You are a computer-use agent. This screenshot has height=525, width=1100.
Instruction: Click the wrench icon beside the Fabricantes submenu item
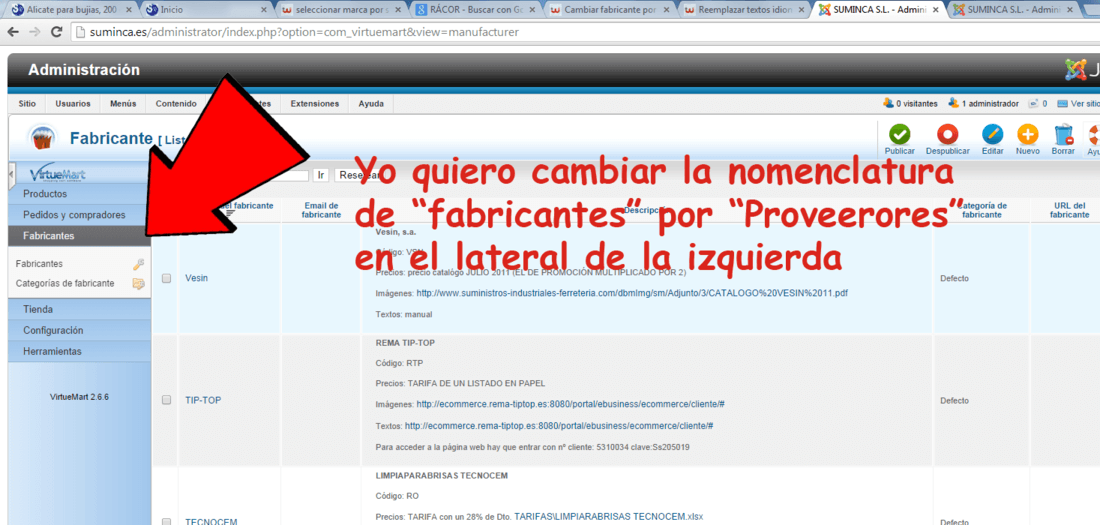click(138, 264)
